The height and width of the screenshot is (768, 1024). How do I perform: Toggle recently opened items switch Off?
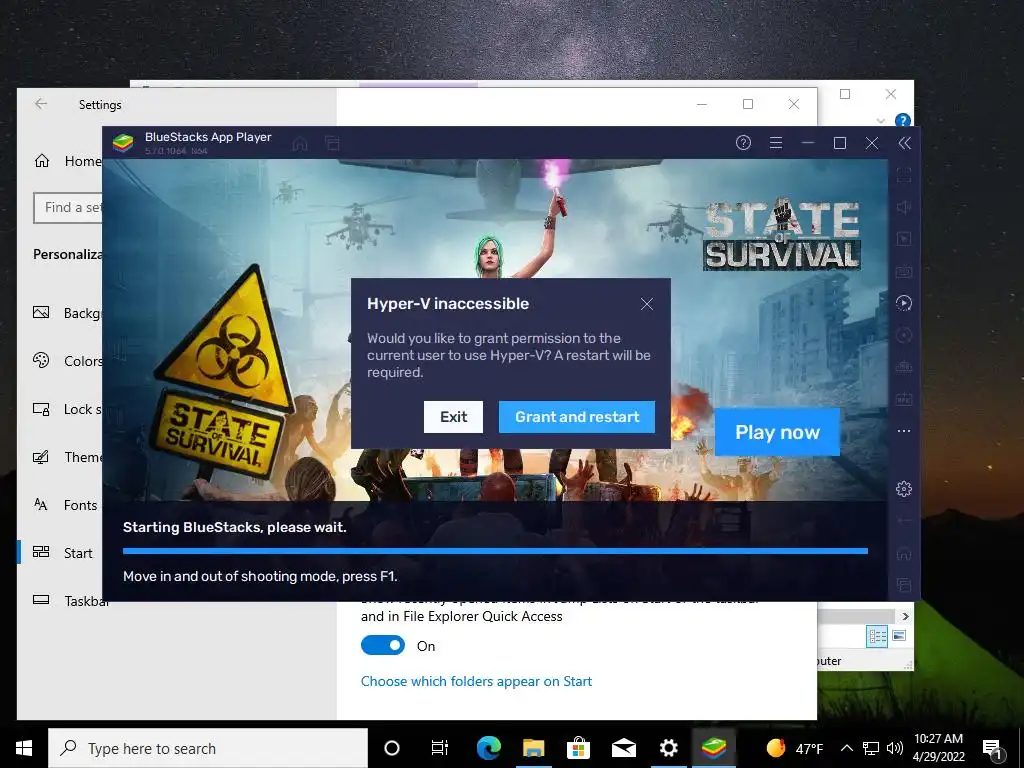coord(383,645)
